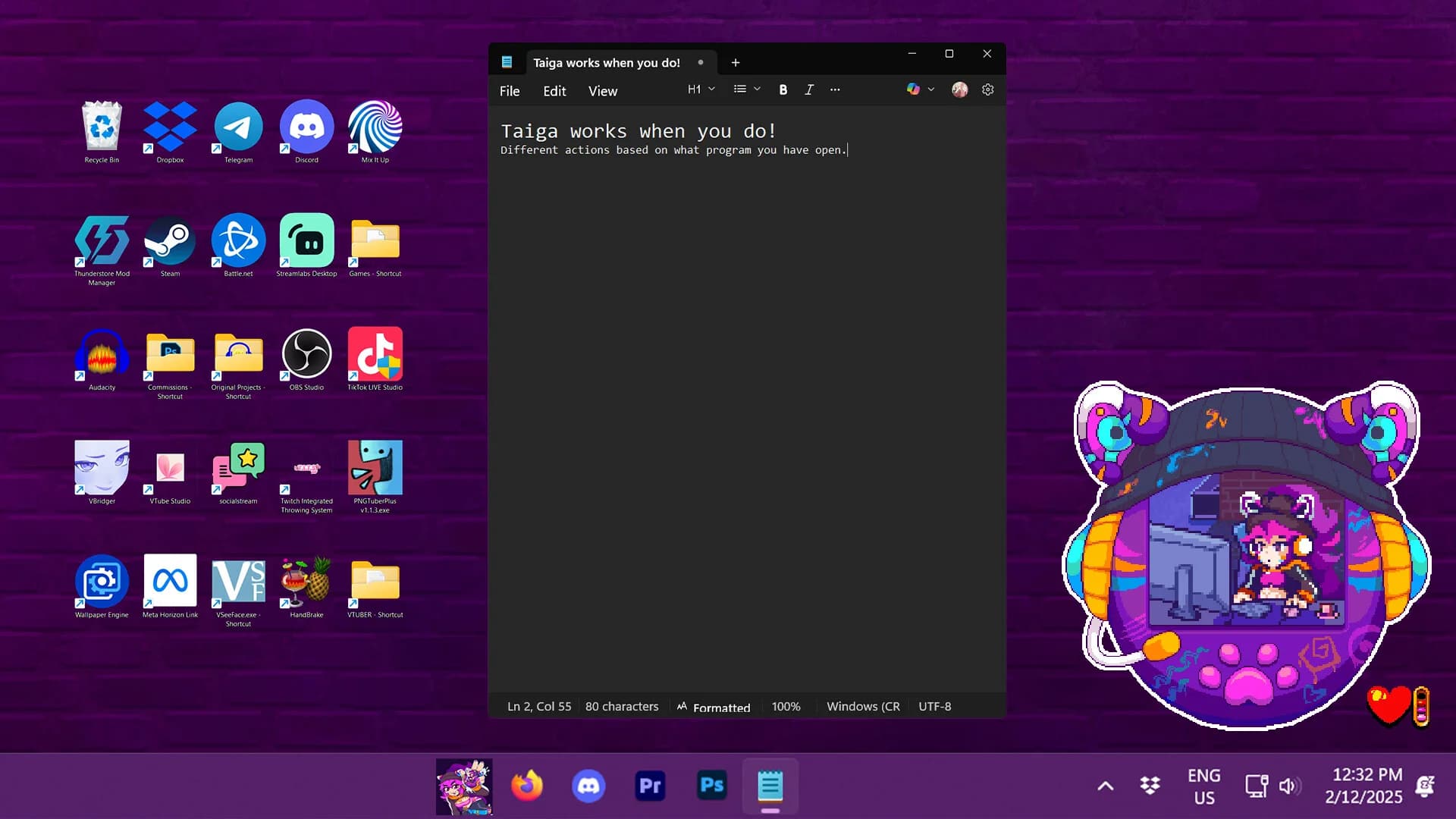The height and width of the screenshot is (819, 1456).
Task: Select the PNGTuberPlus v1.1.3.exe icon
Action: click(x=375, y=478)
